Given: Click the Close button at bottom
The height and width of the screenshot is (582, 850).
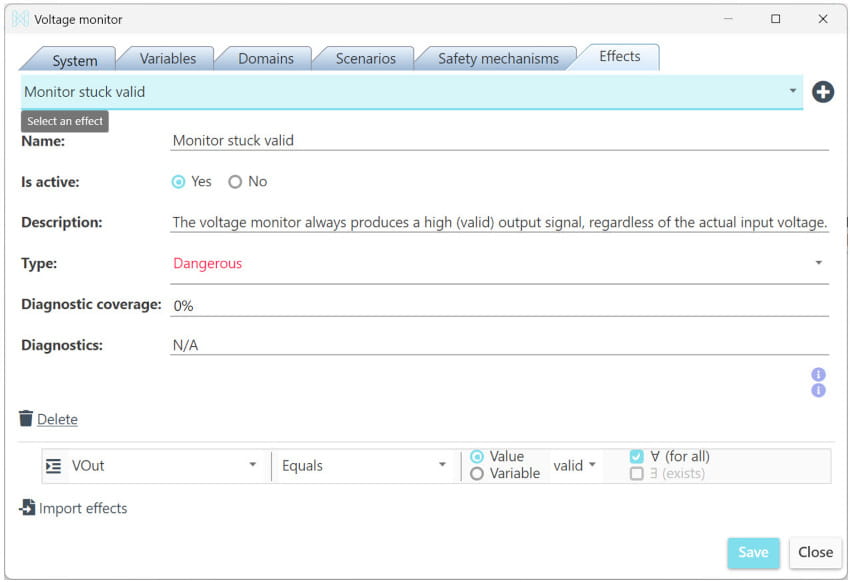Looking at the screenshot, I should tap(815, 552).
